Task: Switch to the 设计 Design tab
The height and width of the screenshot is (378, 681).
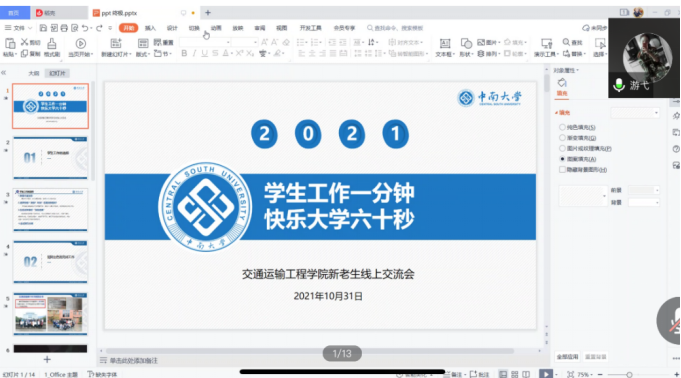Action: pyautogui.click(x=172, y=28)
